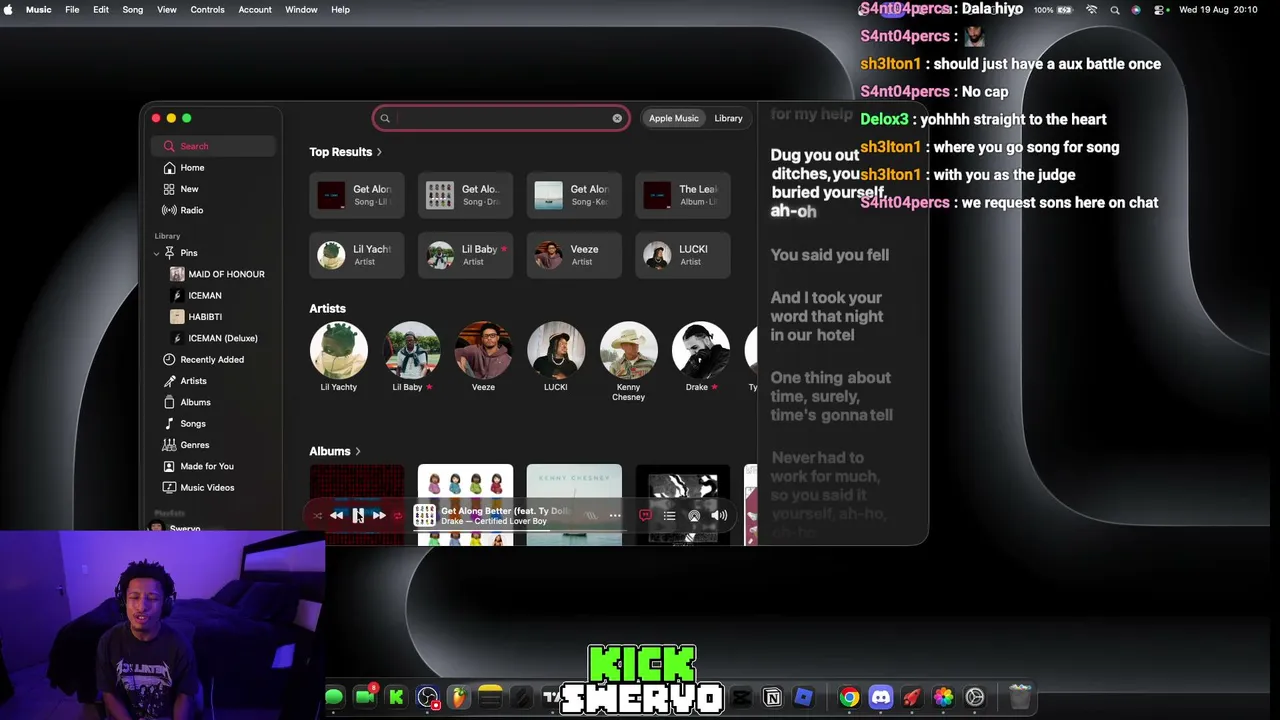
Task: Open the Lil Yachty artist top result
Action: click(356, 255)
